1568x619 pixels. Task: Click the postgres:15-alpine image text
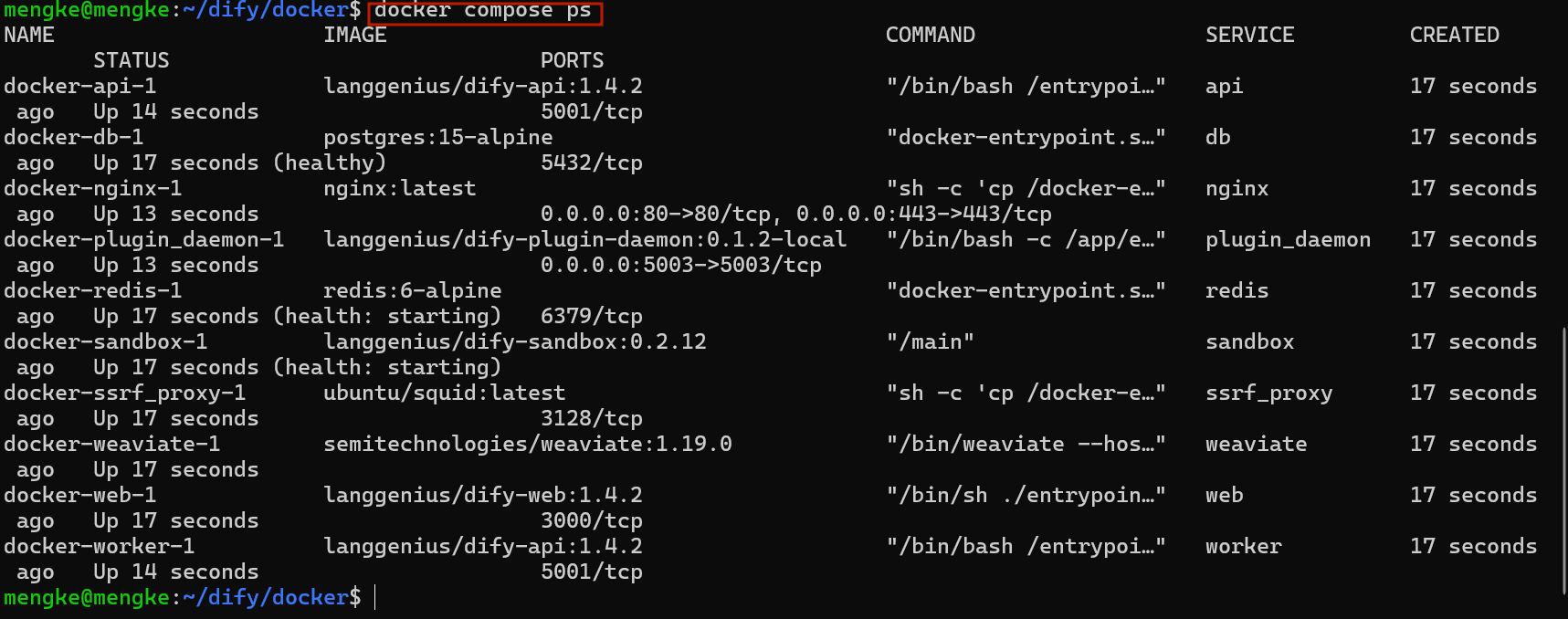437,137
